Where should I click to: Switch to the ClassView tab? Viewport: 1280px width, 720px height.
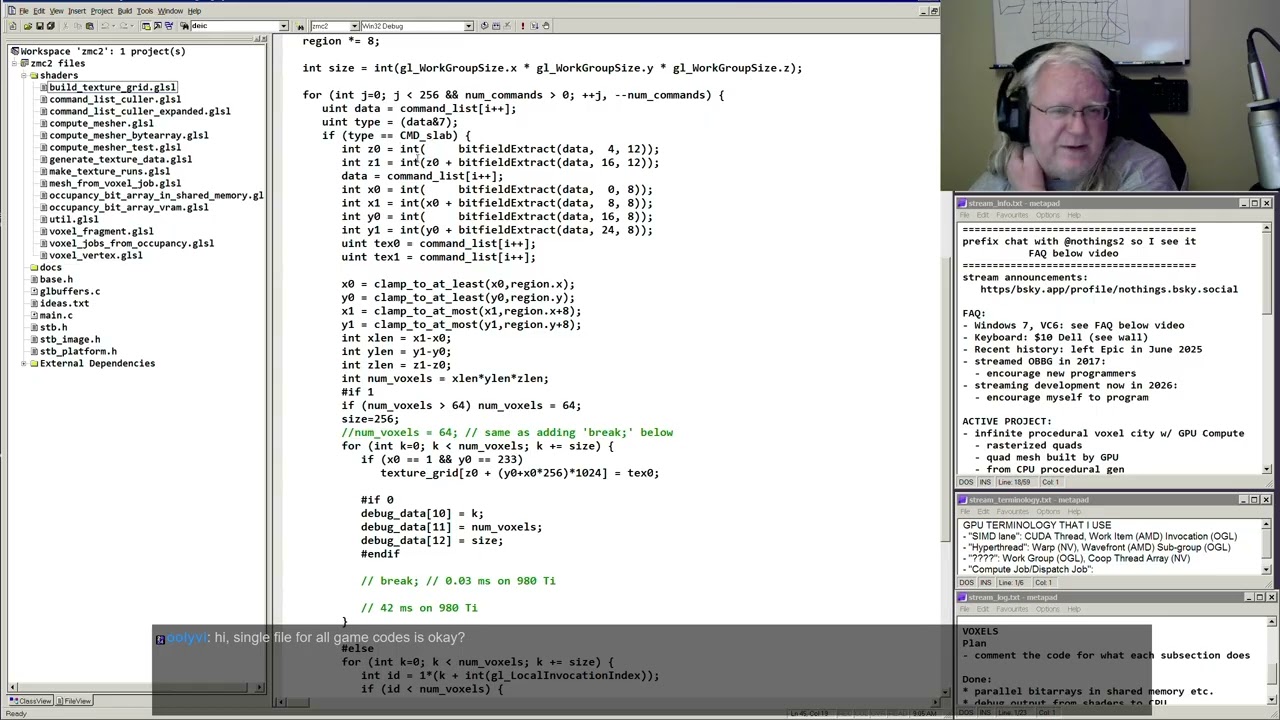(30, 701)
